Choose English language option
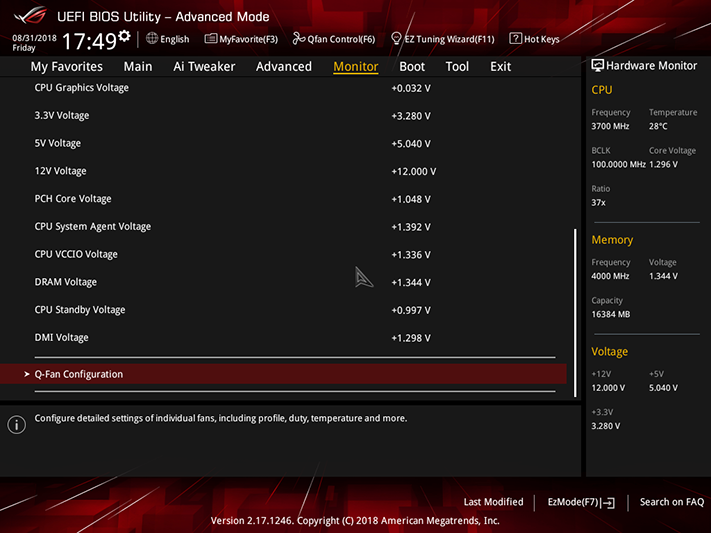 (175, 39)
